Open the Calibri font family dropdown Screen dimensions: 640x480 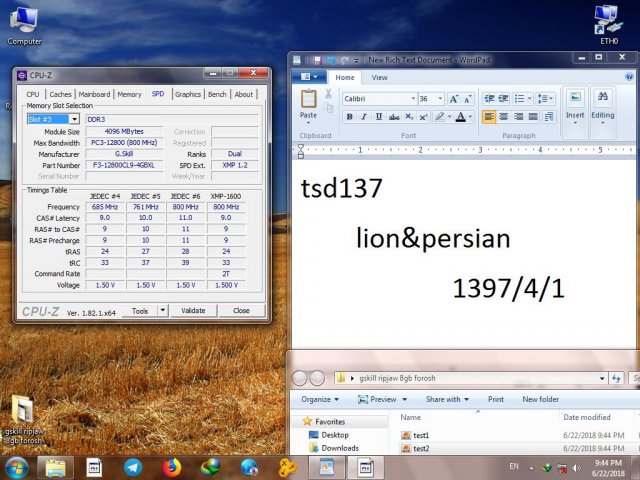click(x=413, y=99)
